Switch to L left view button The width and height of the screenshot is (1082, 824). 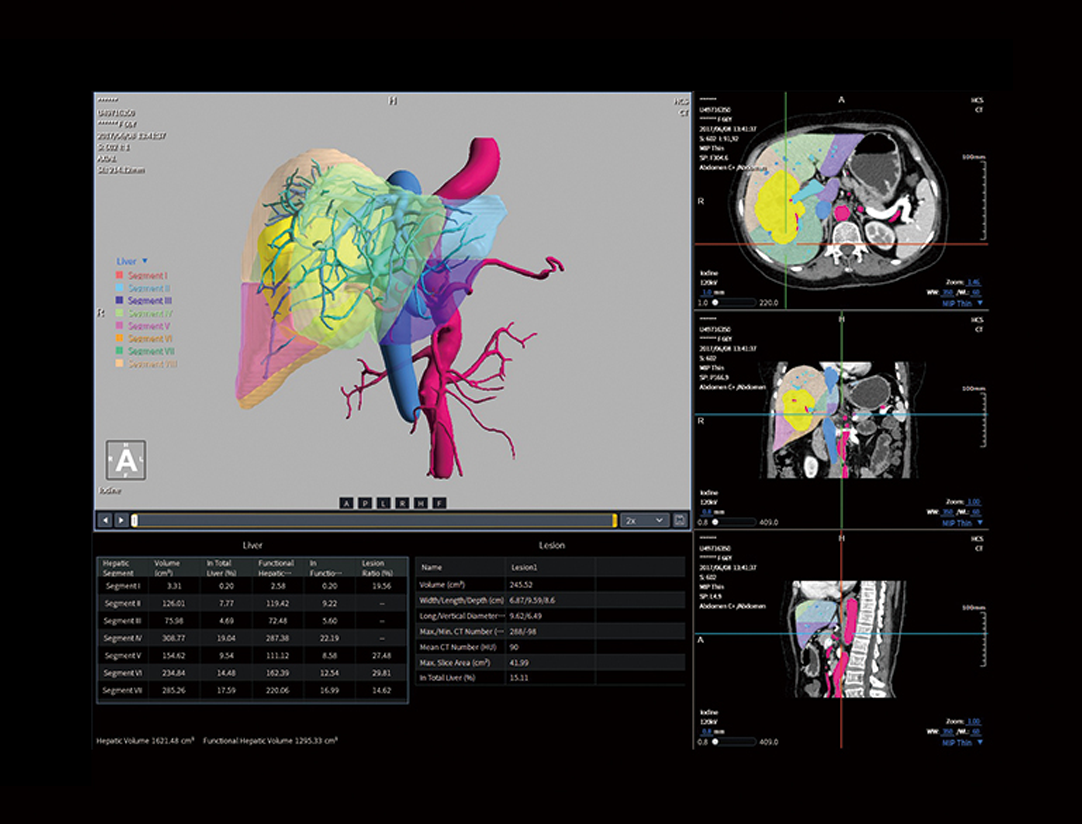pos(383,503)
